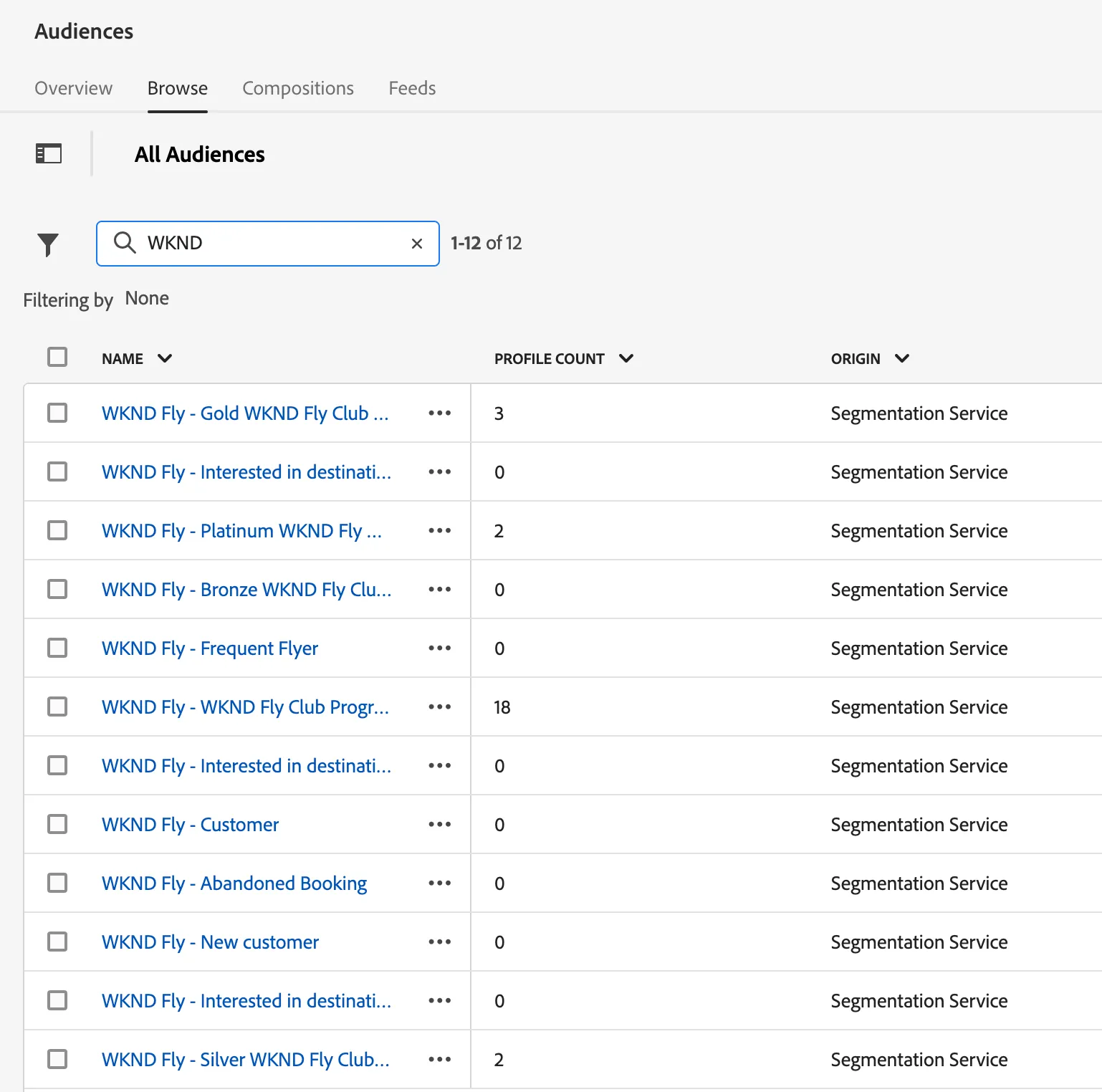Check the Gold WKND Fly Club row checkbox
This screenshot has height=1092, width=1102.
(x=57, y=413)
